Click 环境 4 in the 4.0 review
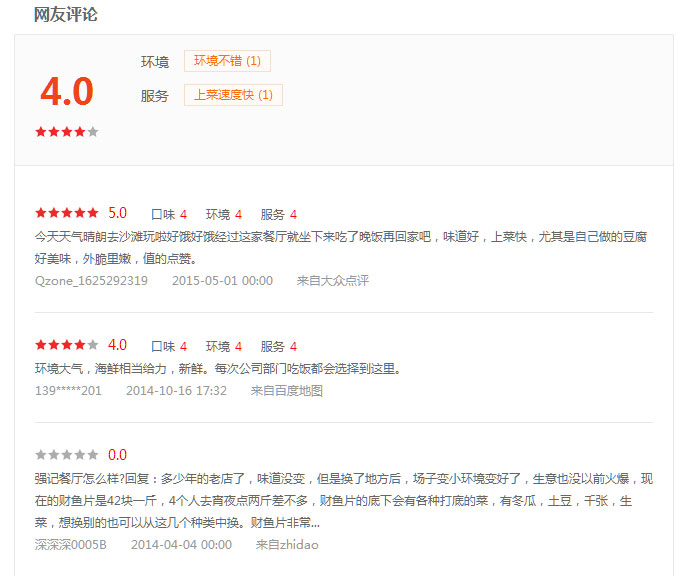This screenshot has height=576, width=688. coord(224,347)
